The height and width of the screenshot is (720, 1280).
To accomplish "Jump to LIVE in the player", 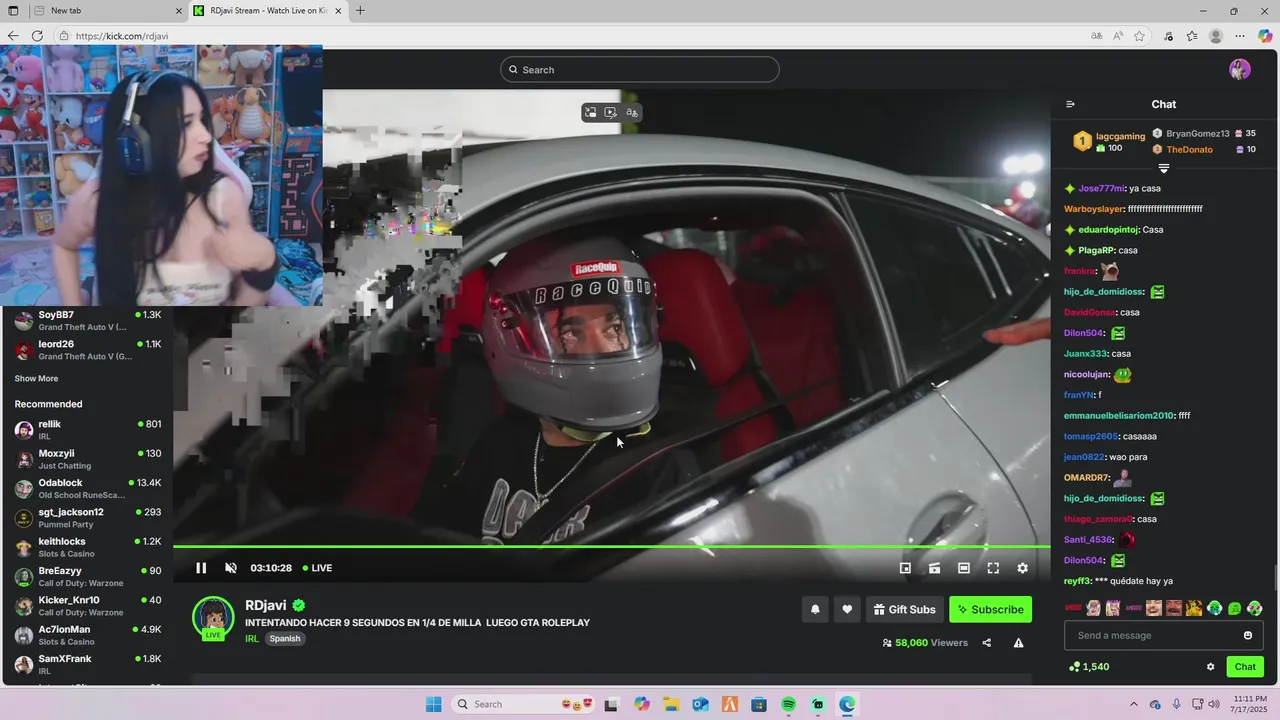I will point(318,568).
